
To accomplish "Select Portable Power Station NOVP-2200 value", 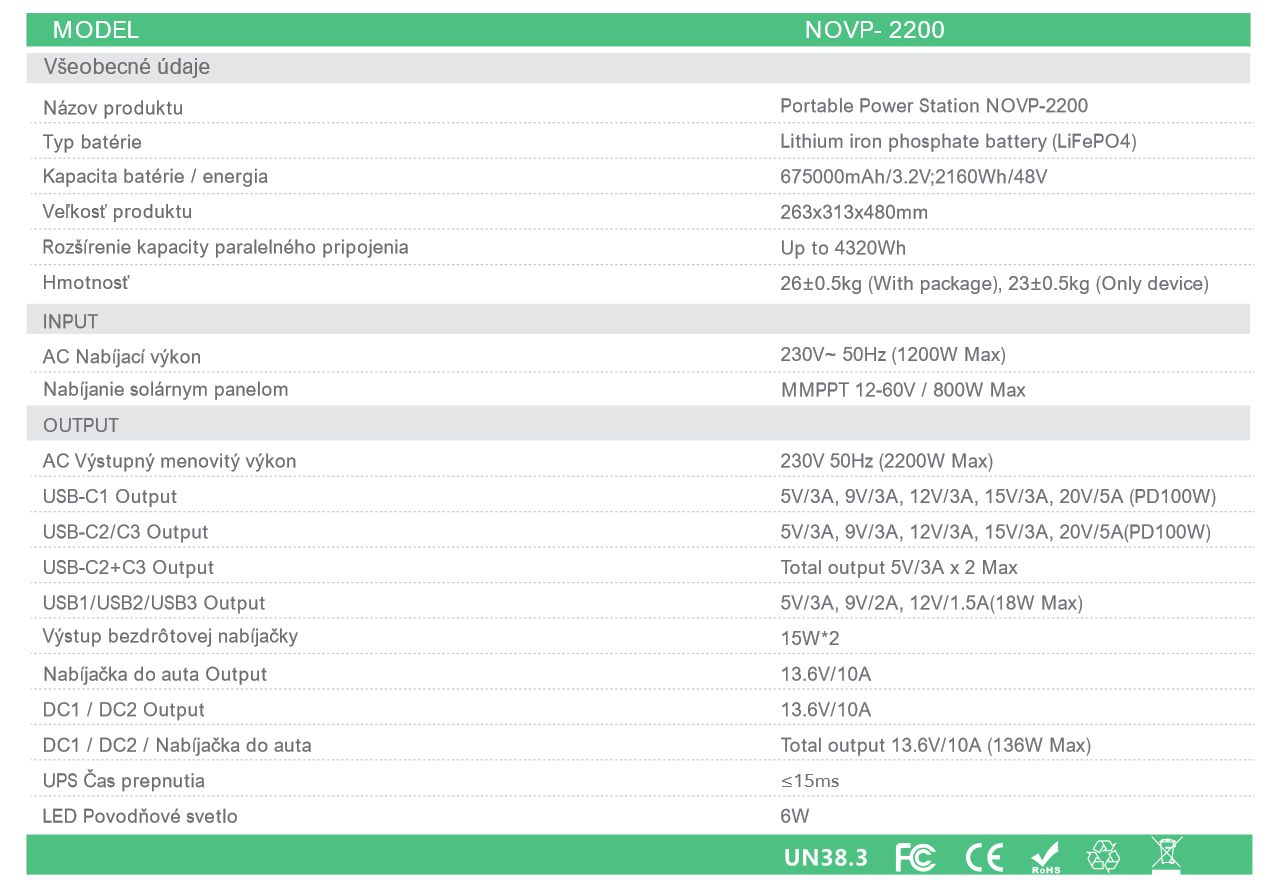I will tap(934, 105).
